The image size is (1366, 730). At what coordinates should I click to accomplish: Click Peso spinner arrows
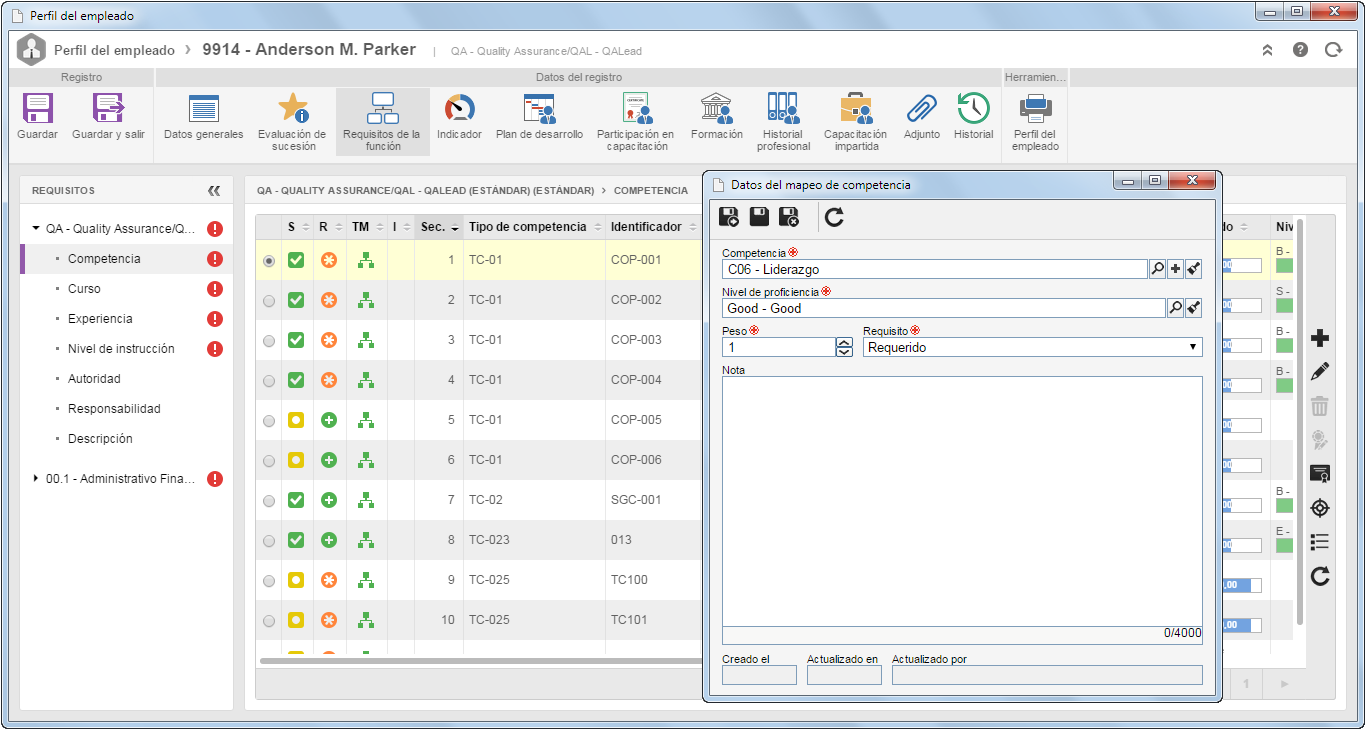[x=844, y=347]
